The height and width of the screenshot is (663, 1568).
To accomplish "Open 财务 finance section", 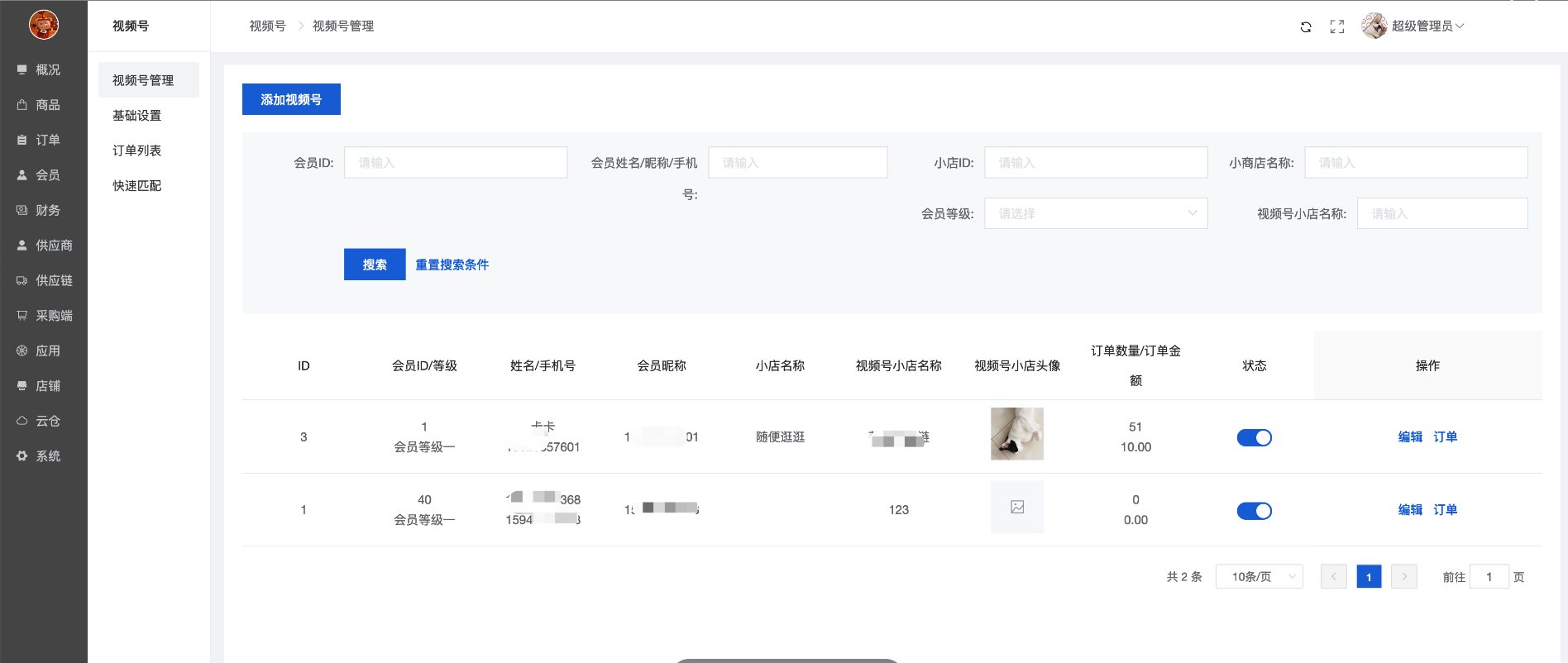I will point(47,210).
